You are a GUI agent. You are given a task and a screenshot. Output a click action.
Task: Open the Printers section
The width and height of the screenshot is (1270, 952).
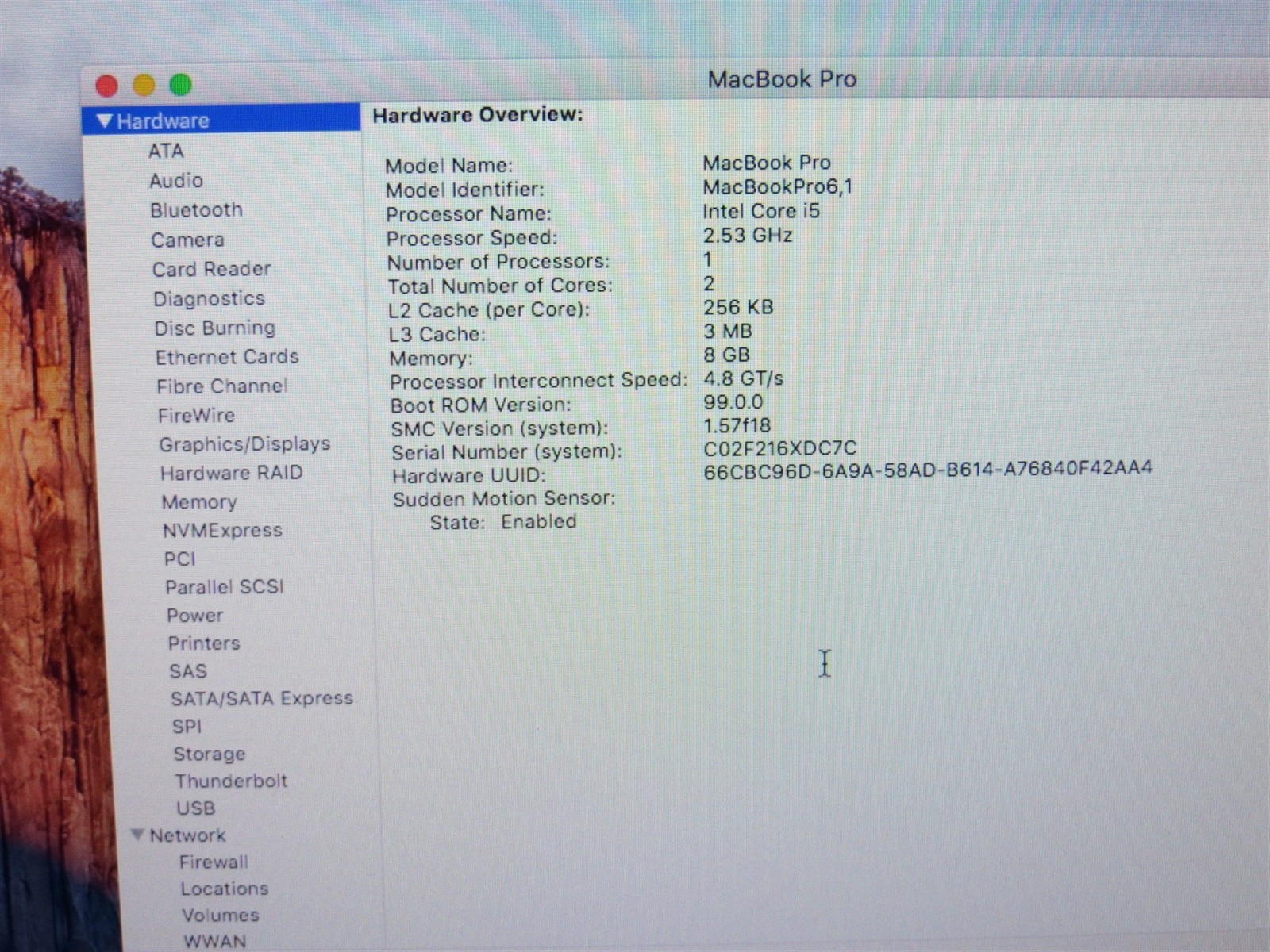(x=203, y=643)
